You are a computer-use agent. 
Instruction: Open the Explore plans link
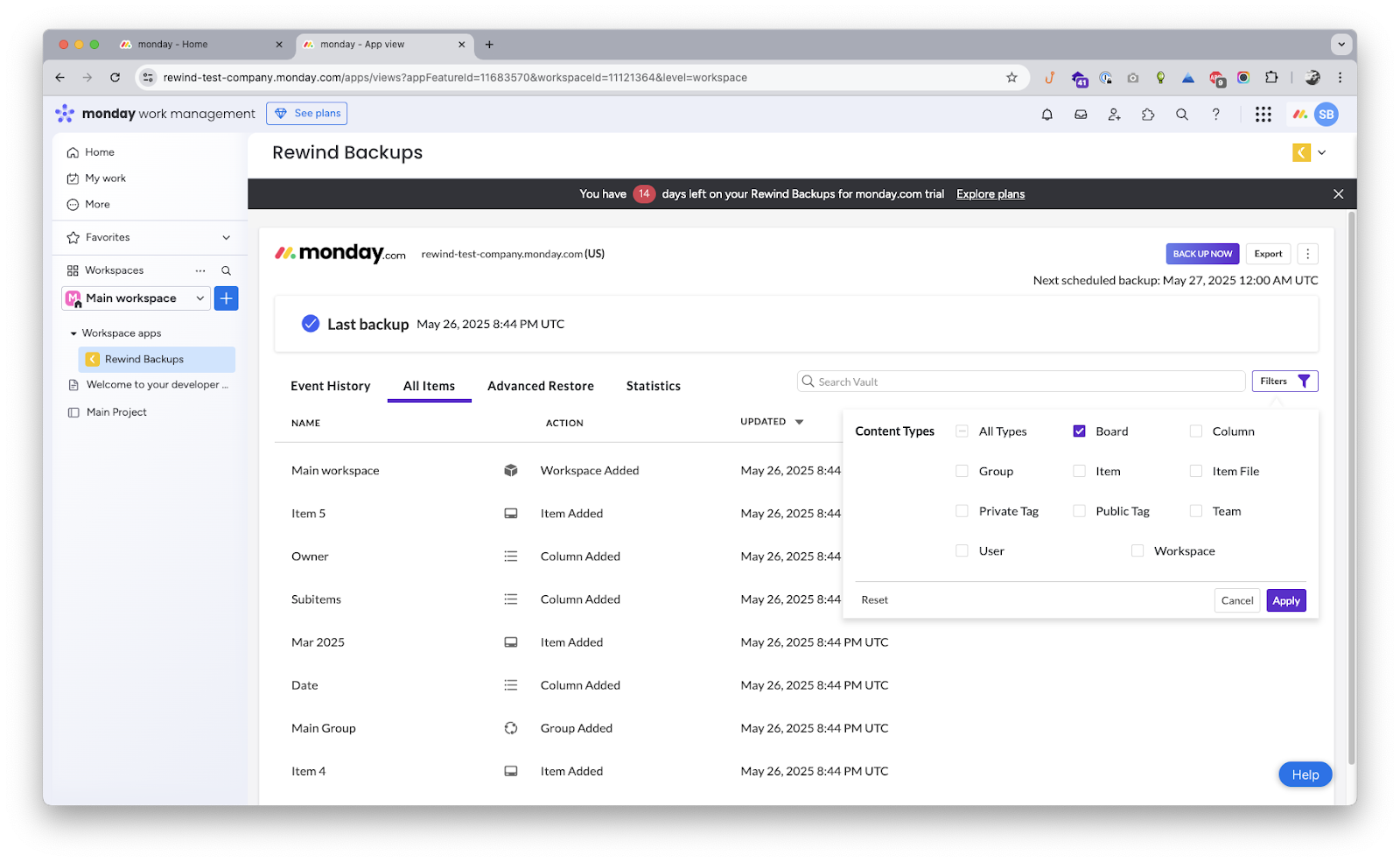coord(990,194)
